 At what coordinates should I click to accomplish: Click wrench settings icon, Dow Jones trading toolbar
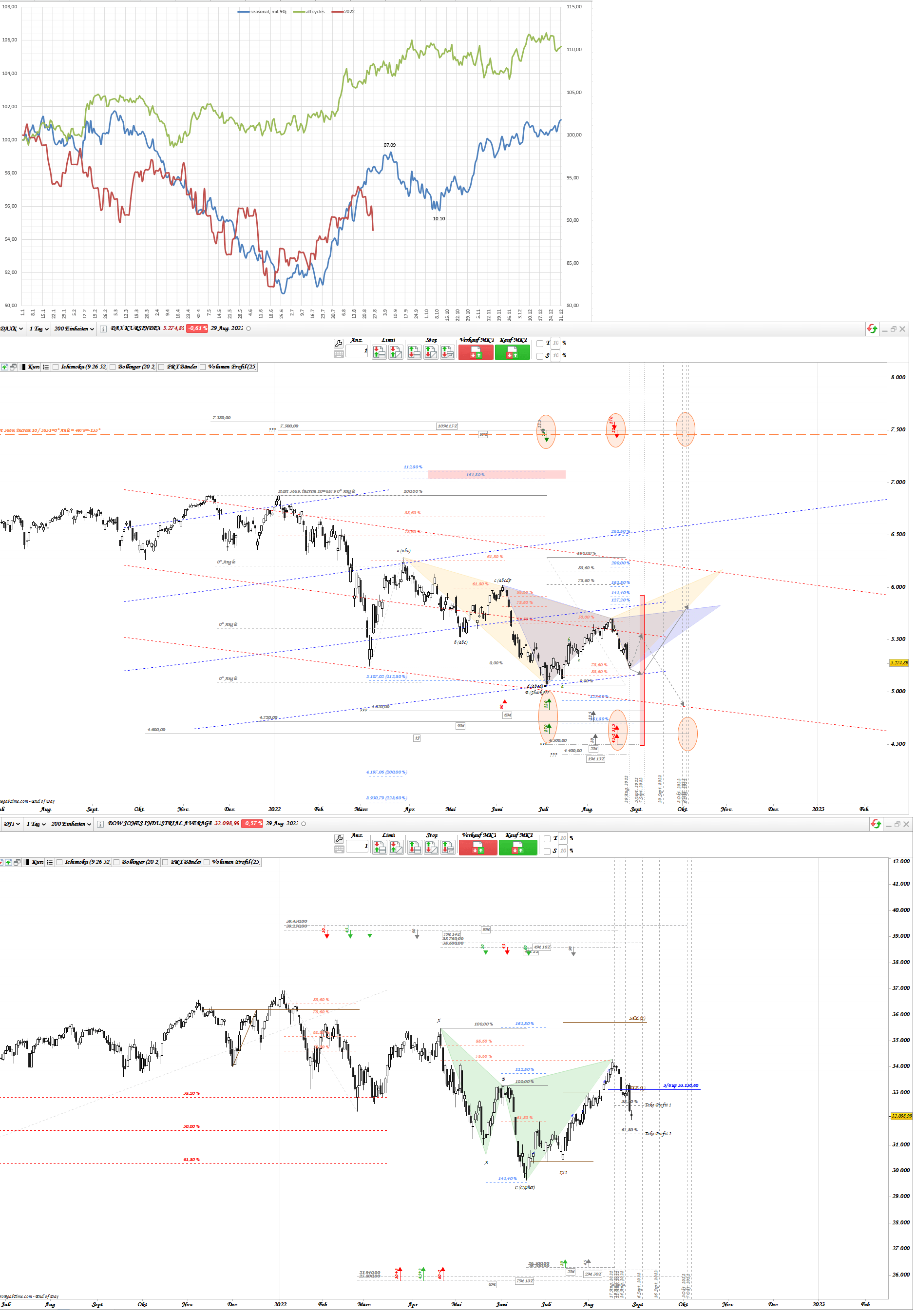(x=339, y=838)
